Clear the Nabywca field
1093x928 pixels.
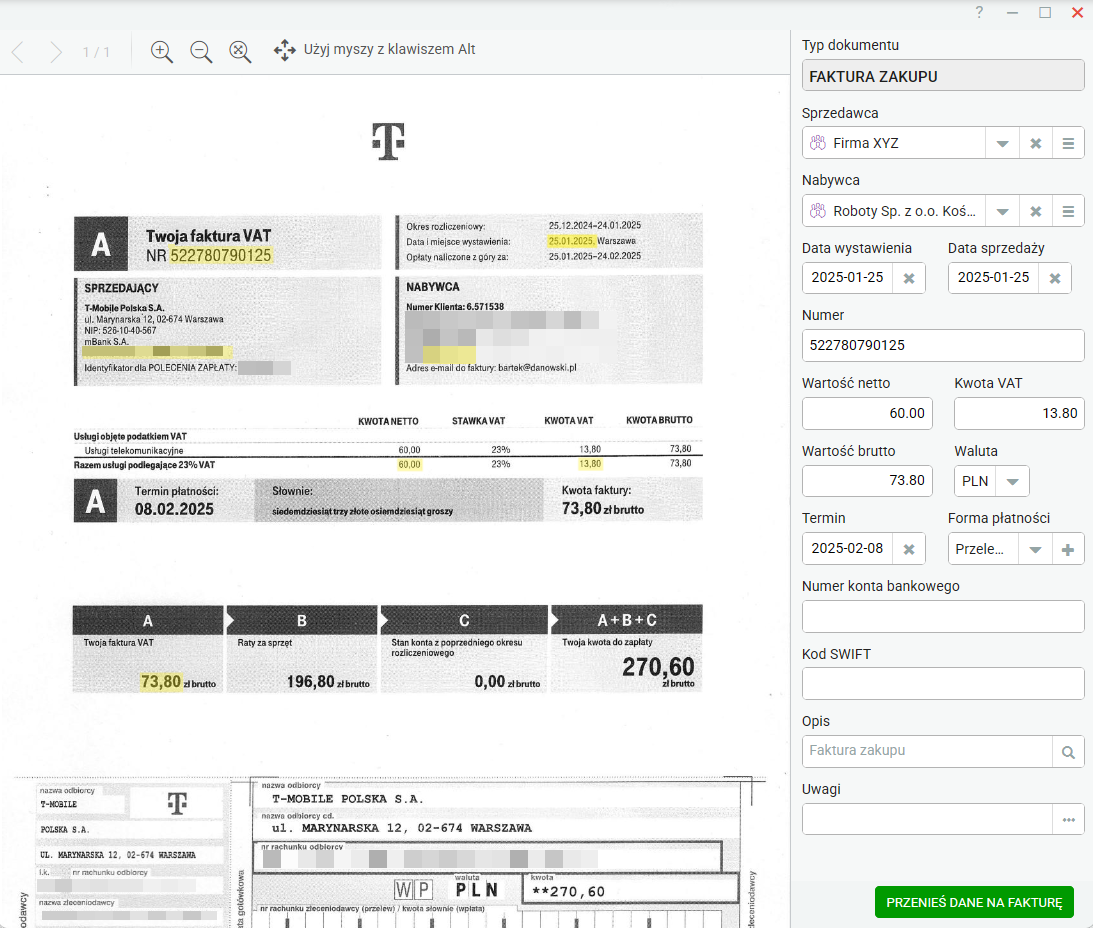1036,211
